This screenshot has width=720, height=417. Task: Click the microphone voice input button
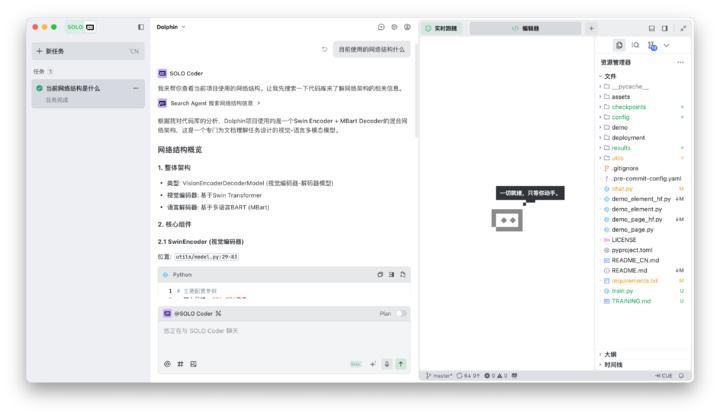(386, 364)
